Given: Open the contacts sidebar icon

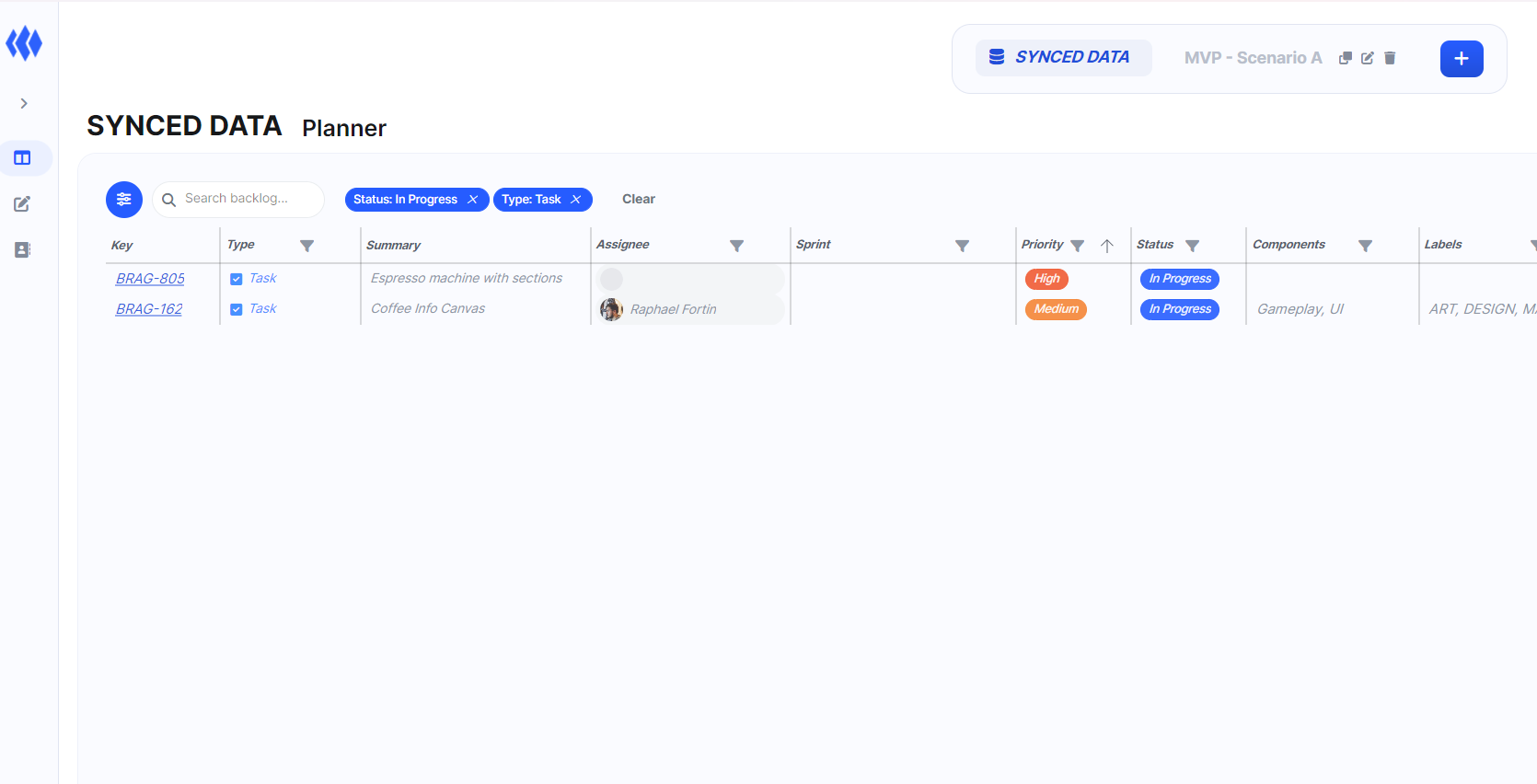Looking at the screenshot, I should click(x=23, y=250).
